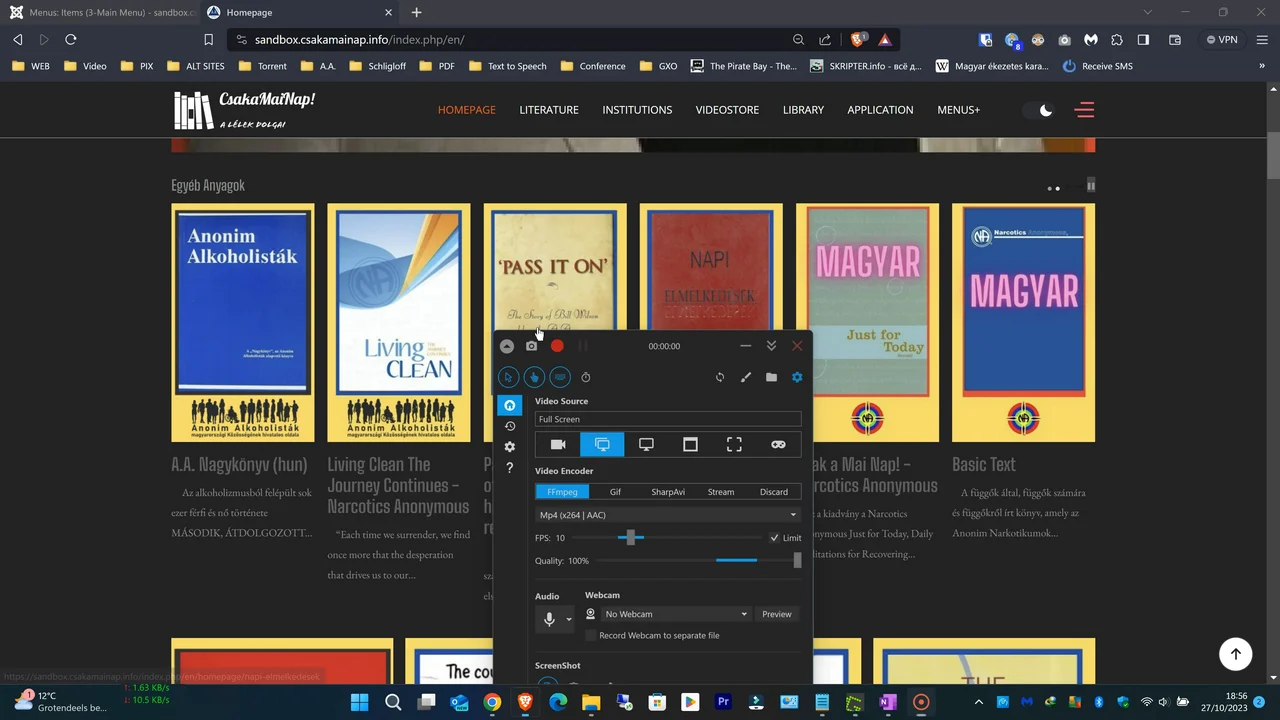Take a screenshot with Captura's camera icon
The width and height of the screenshot is (1280, 720).
(531, 346)
